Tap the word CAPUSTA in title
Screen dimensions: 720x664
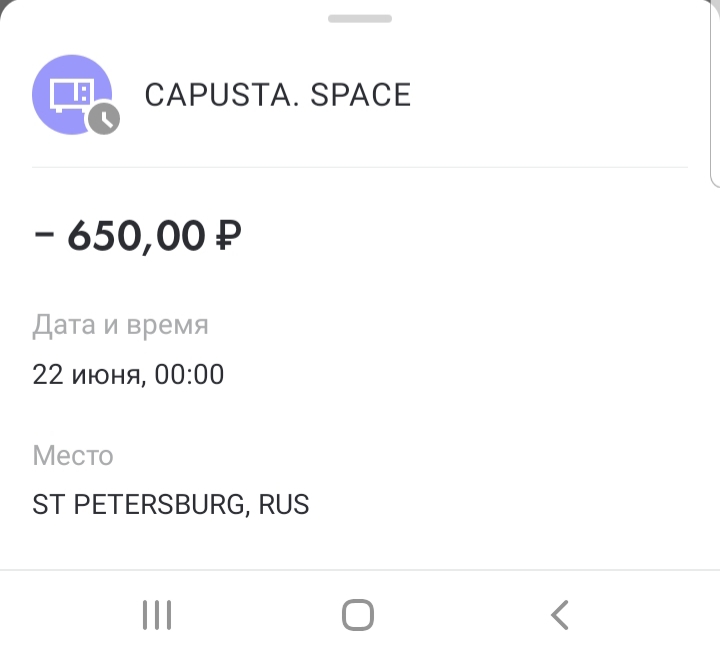(219, 95)
